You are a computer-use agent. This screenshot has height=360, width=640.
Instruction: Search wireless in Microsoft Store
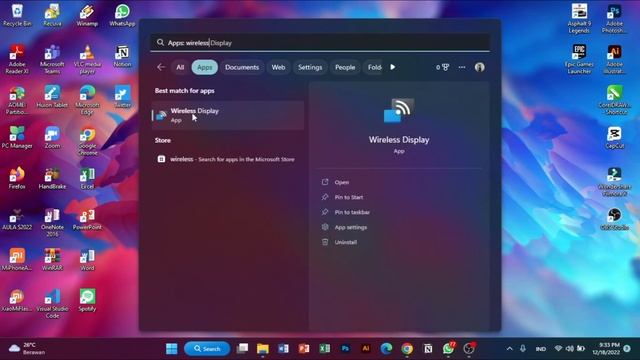pyautogui.click(x=228, y=159)
